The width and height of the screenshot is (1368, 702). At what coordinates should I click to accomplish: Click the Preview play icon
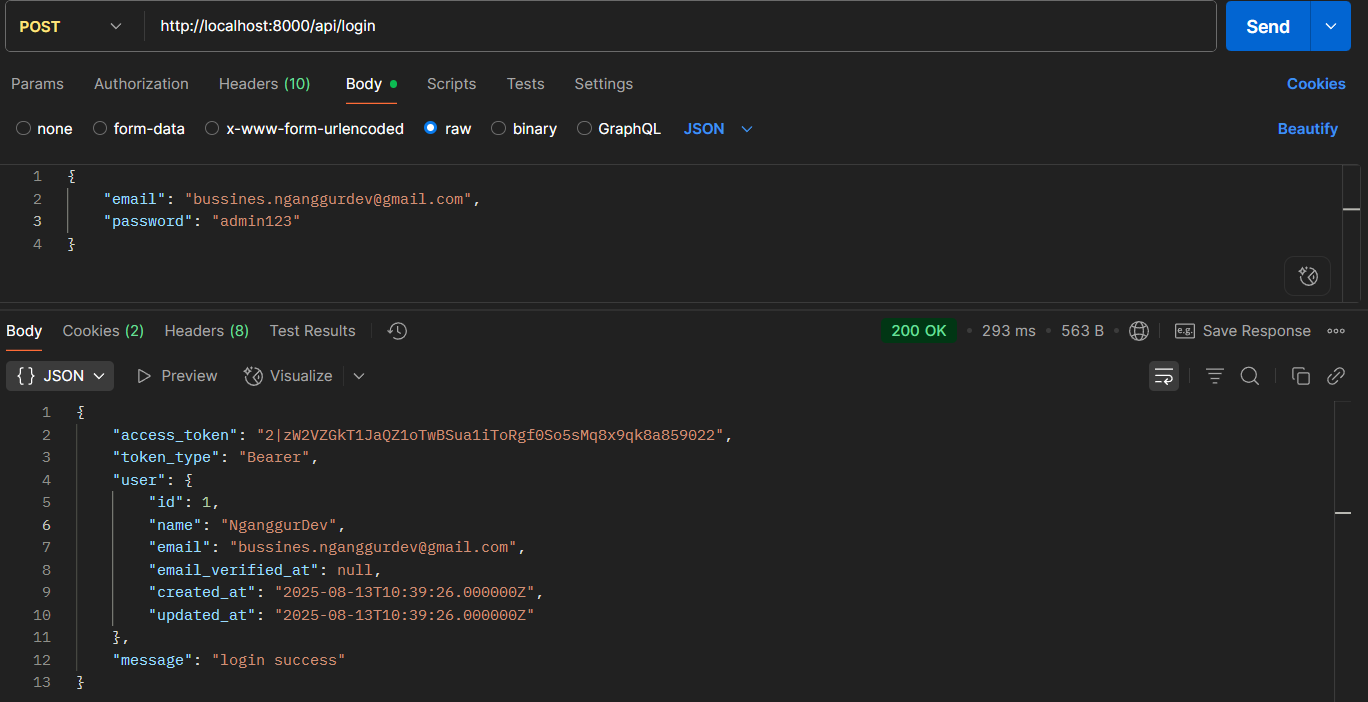(x=144, y=376)
